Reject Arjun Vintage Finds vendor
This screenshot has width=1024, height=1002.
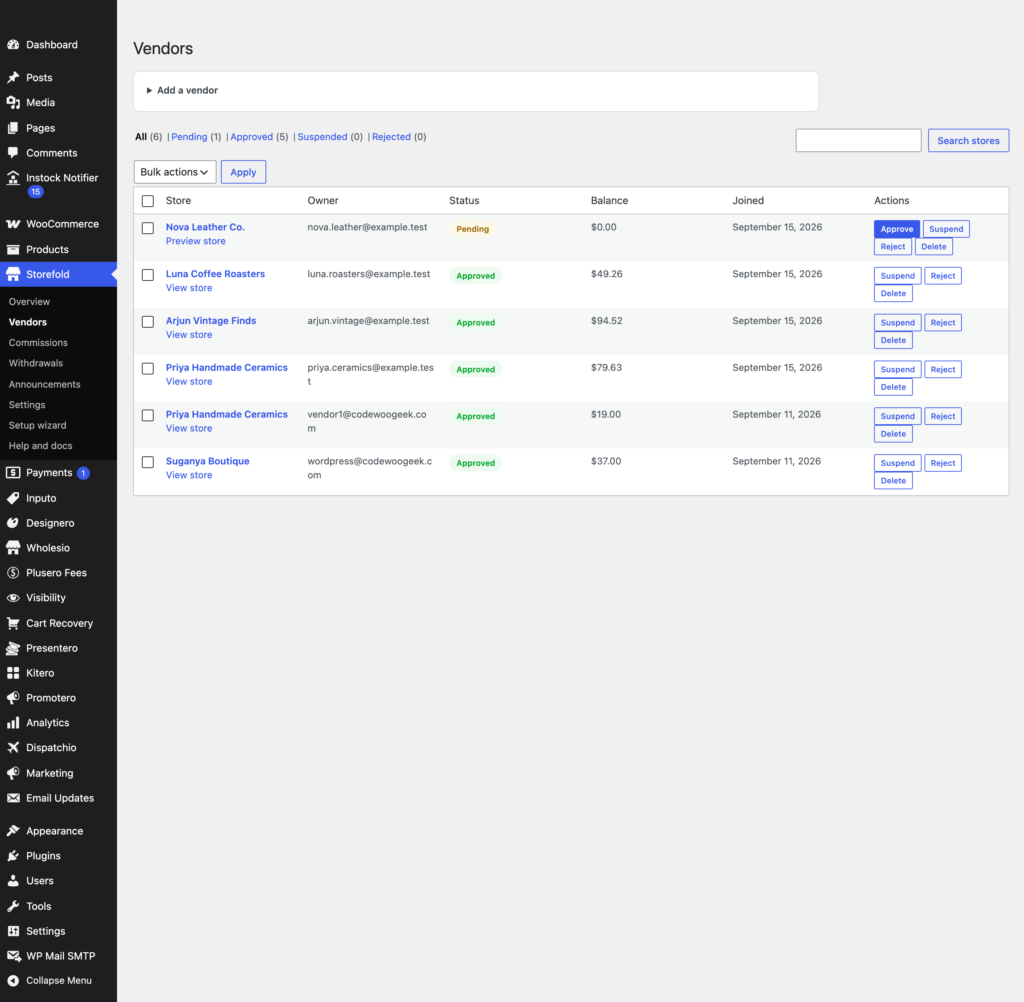[942, 323]
